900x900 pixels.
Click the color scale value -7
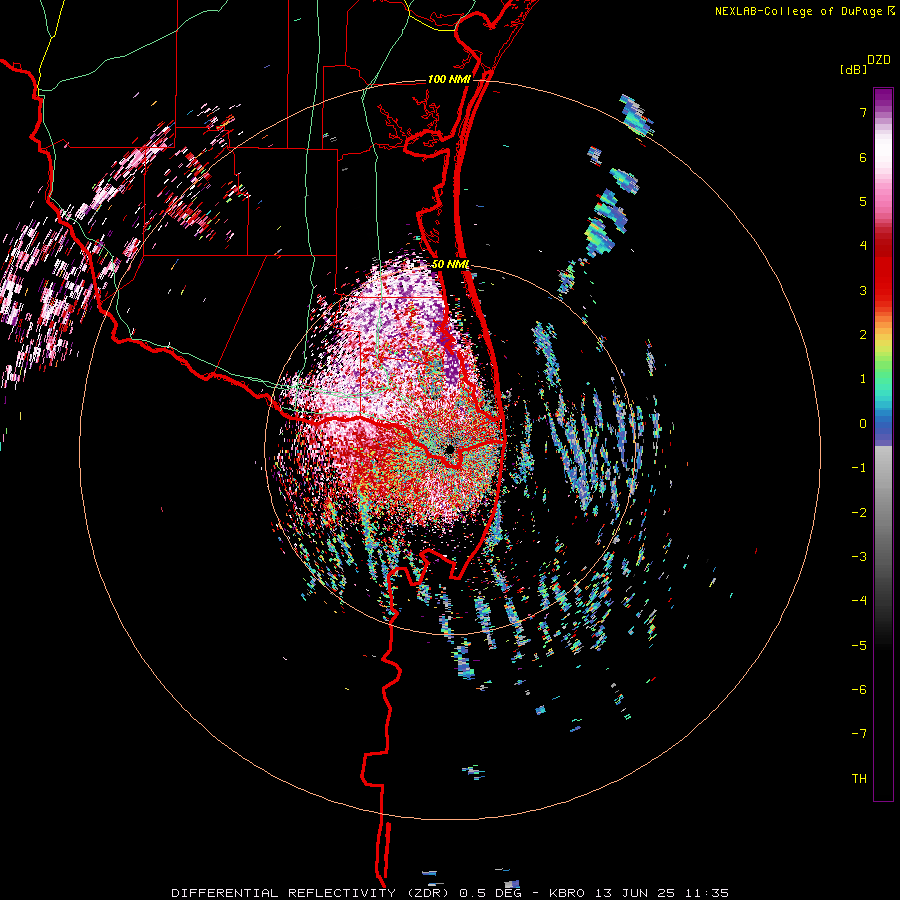pyautogui.click(x=859, y=734)
